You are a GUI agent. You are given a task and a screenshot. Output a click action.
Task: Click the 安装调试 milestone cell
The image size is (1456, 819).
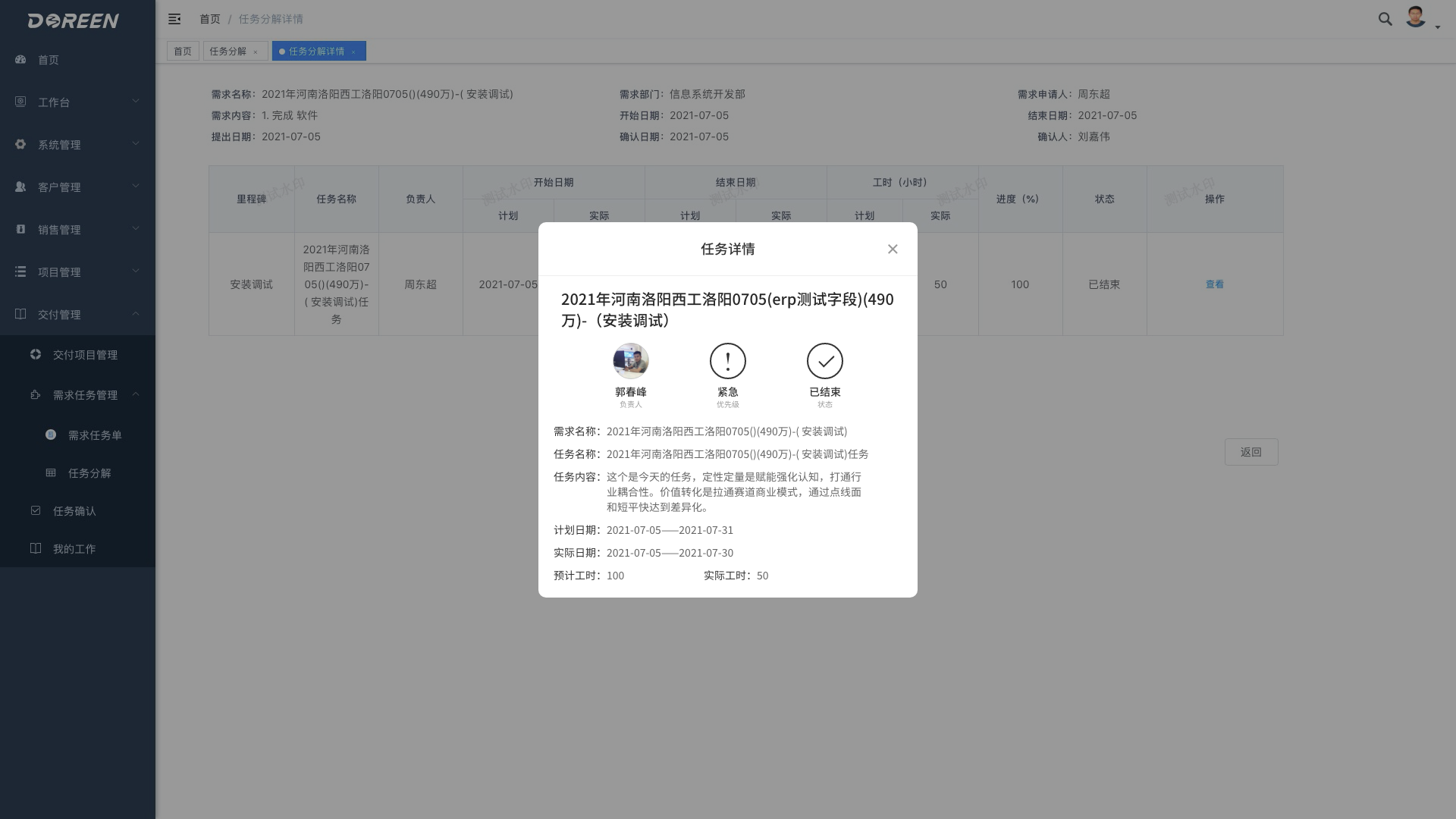(252, 284)
